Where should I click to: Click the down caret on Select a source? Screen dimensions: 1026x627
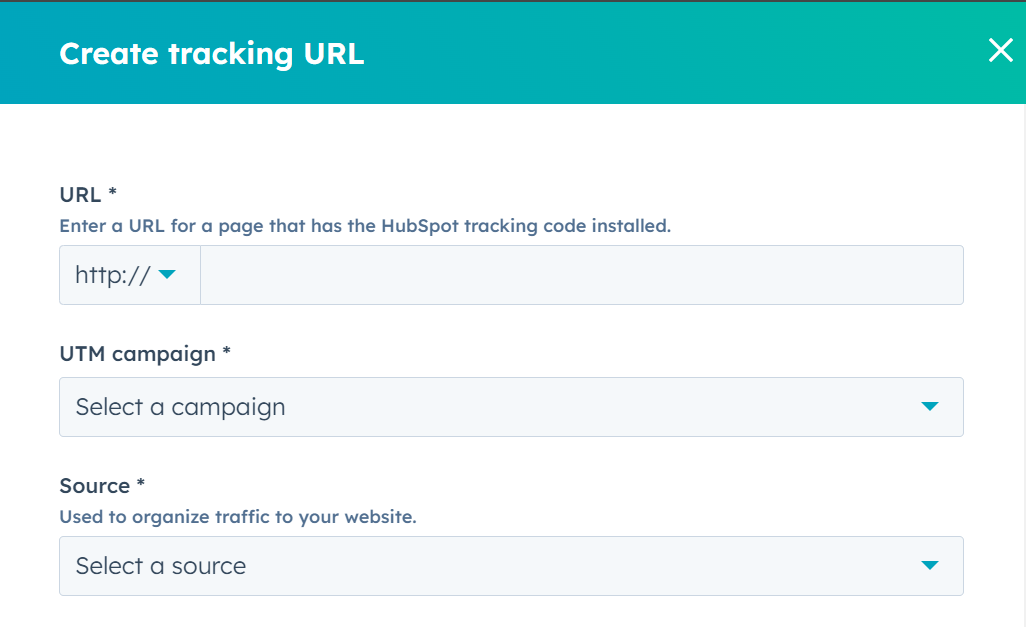[930, 566]
